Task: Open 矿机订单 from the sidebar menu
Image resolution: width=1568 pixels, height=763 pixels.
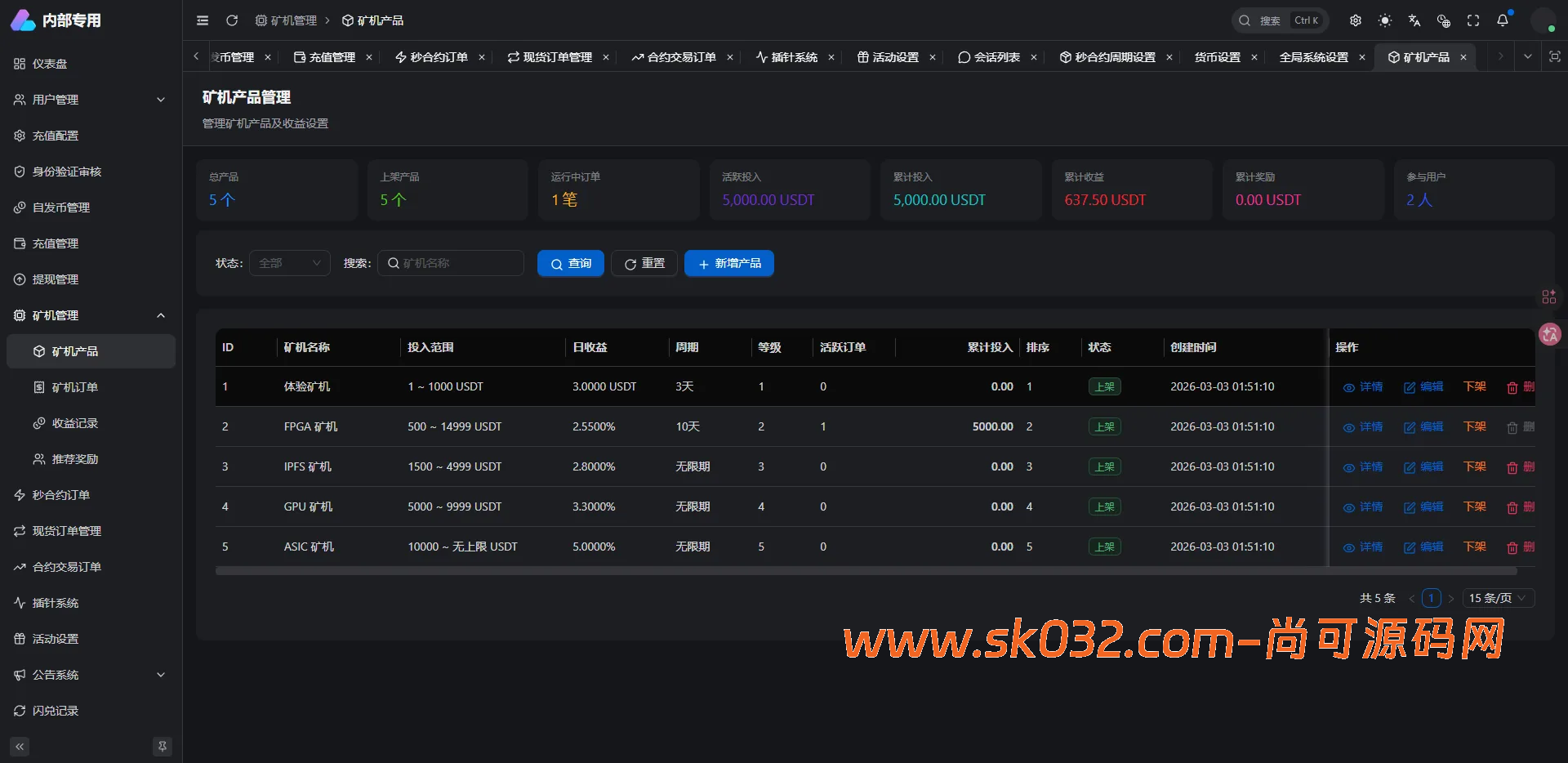Action: [75, 386]
